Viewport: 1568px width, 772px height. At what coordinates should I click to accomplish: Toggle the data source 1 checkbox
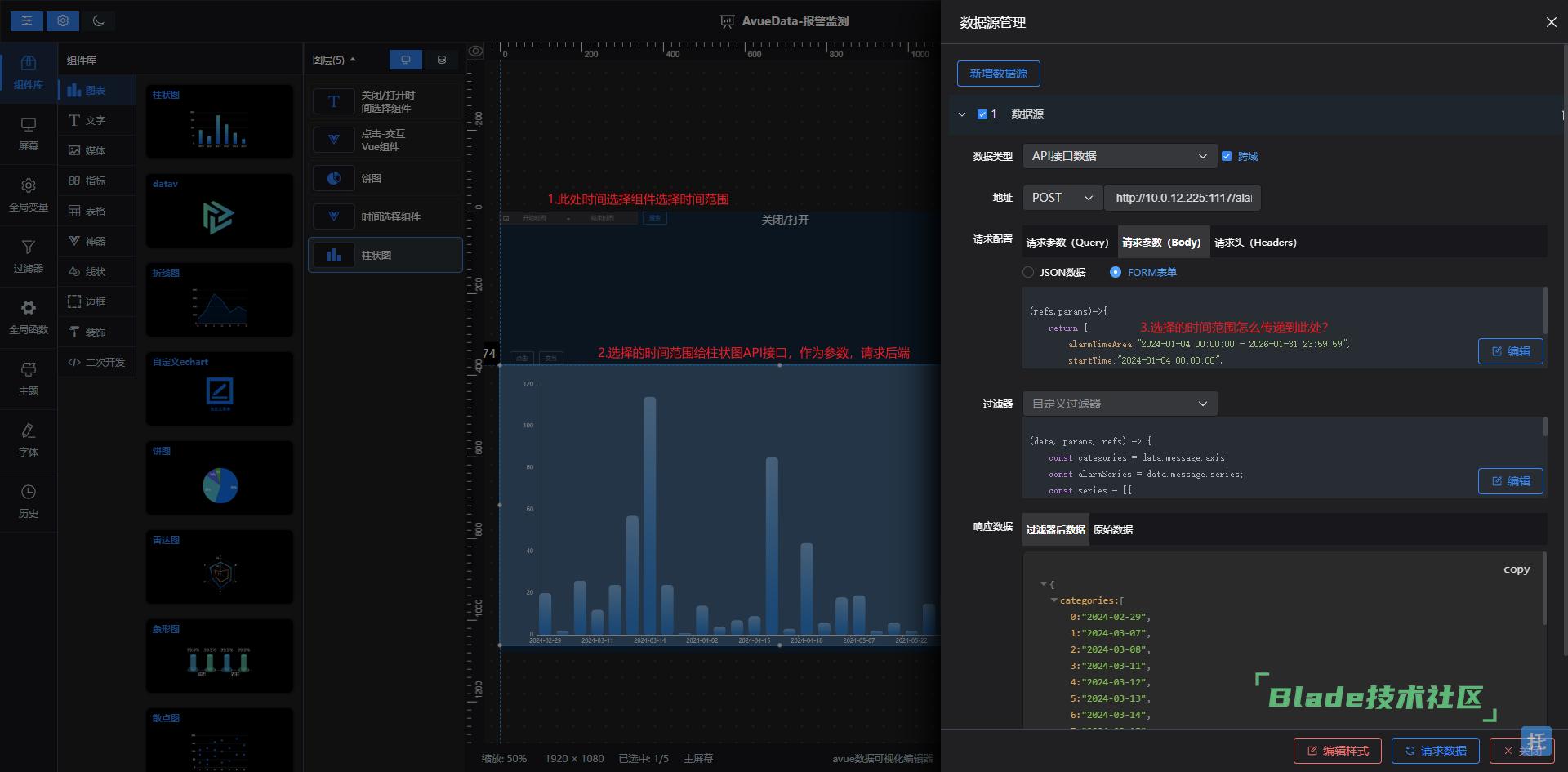coord(982,114)
